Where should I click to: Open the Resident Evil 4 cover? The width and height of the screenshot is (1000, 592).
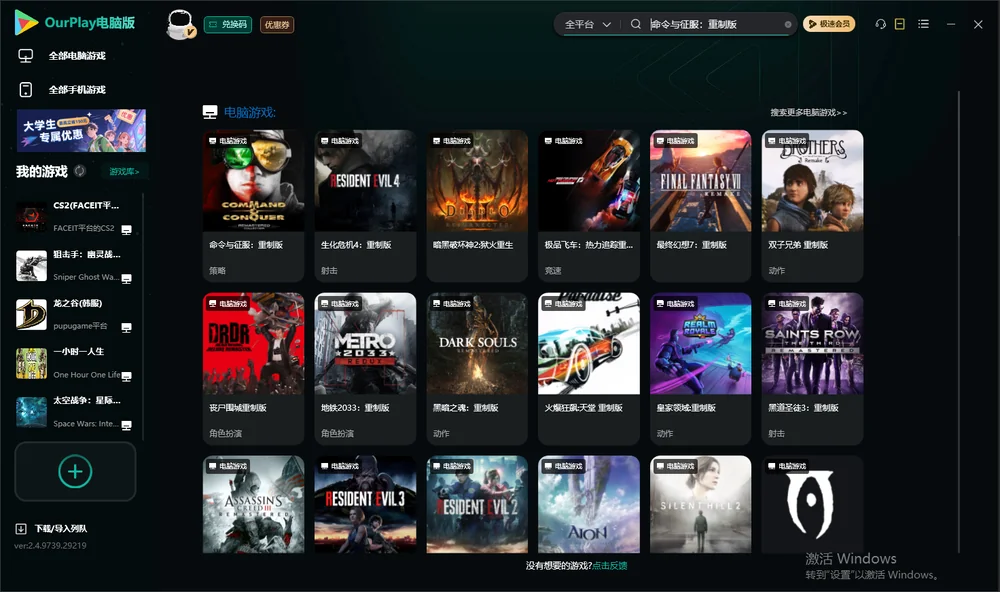[x=365, y=181]
